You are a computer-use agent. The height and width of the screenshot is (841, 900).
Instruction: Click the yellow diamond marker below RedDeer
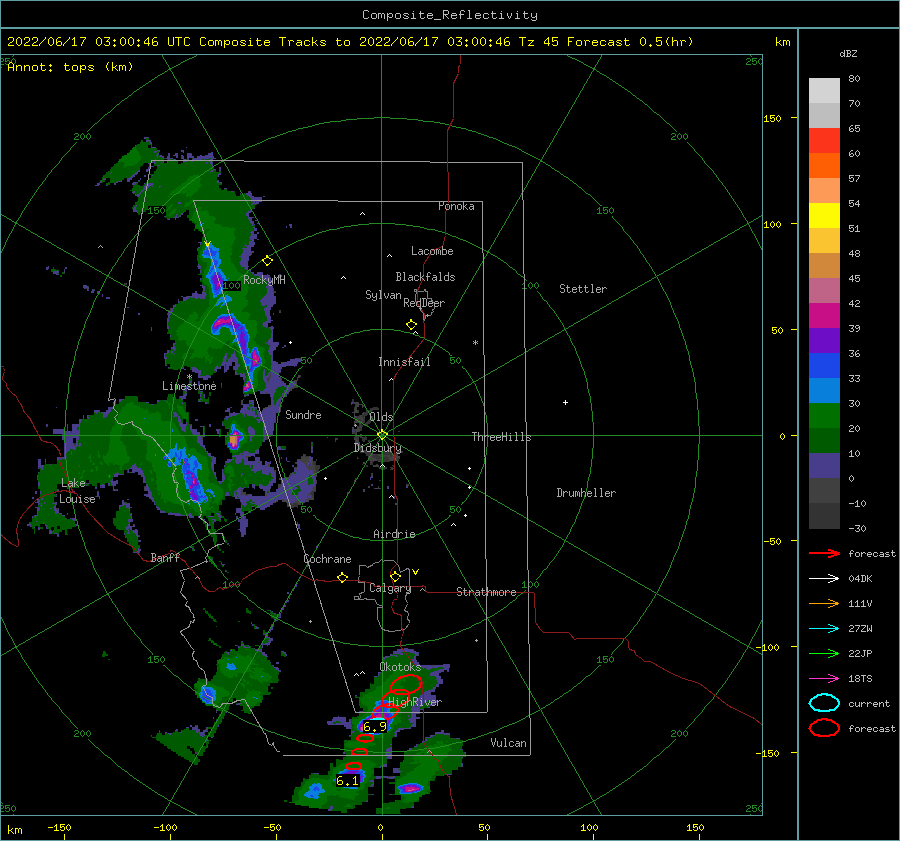(412, 325)
